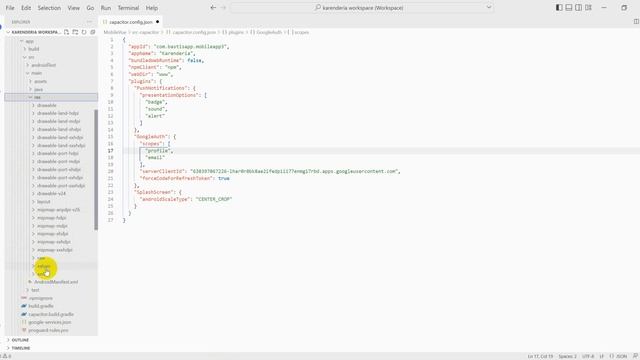Create a new file in the workspace

[x=67, y=32]
